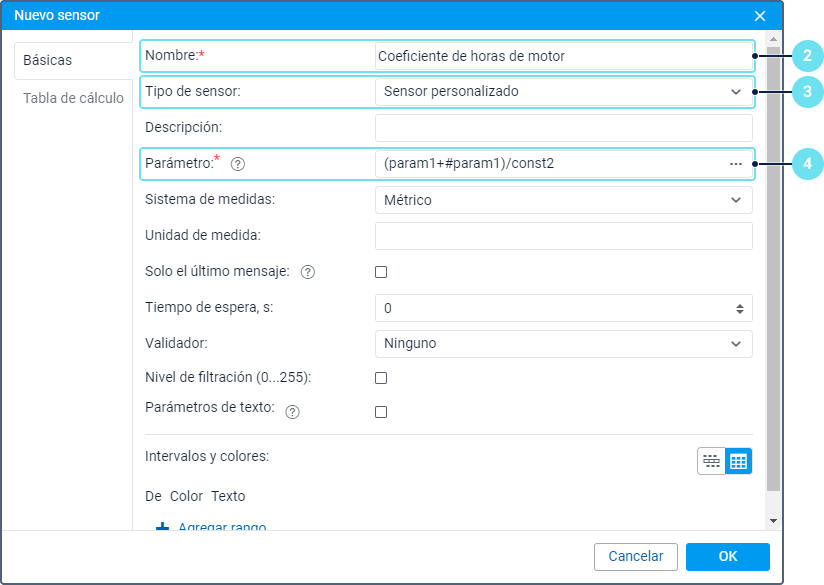The height and width of the screenshot is (585, 824).
Task: Click the Cancelar button
Action: click(636, 557)
